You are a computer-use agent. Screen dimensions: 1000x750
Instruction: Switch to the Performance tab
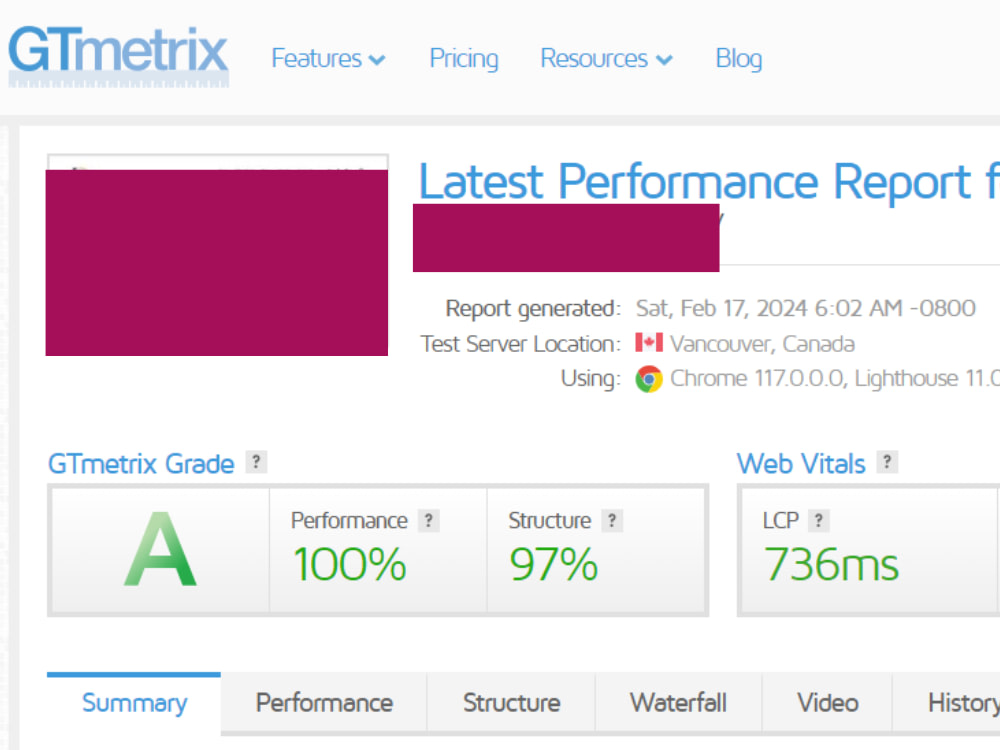coord(324,703)
